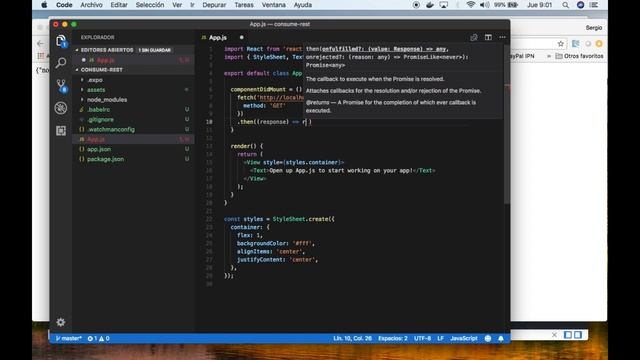The width and height of the screenshot is (640, 360).
Task: Select App.js under open editors
Action: [134, 60]
